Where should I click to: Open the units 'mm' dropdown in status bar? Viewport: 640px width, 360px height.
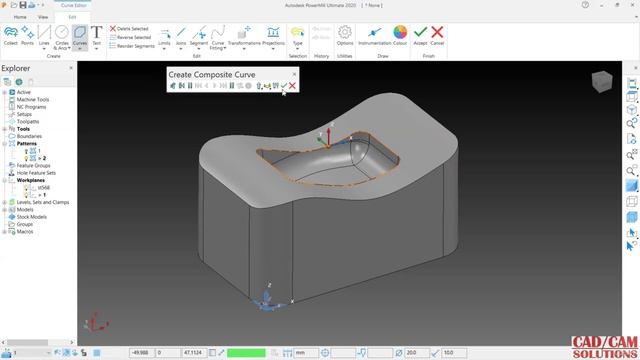[306, 353]
